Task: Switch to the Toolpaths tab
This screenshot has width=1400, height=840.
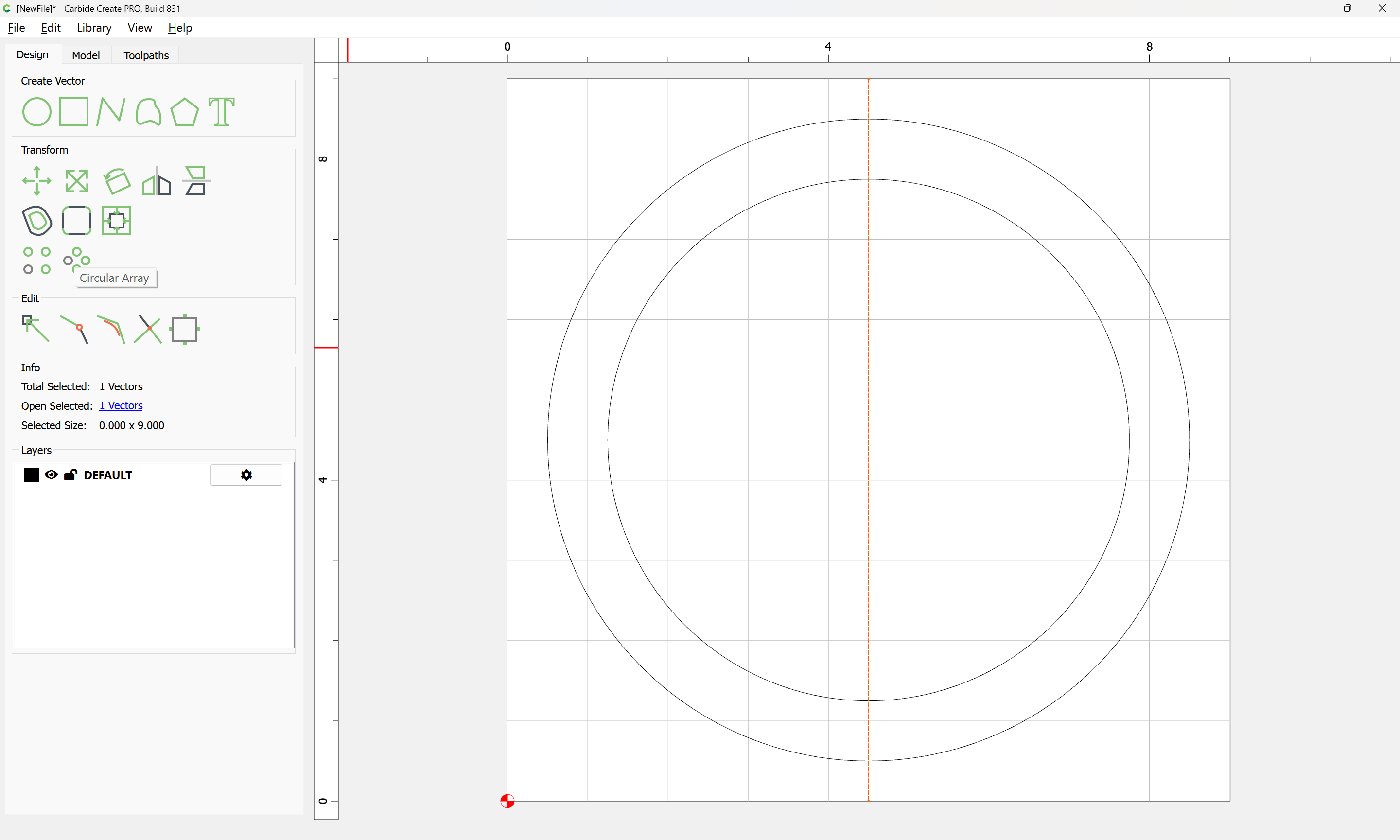Action: pyautogui.click(x=146, y=55)
